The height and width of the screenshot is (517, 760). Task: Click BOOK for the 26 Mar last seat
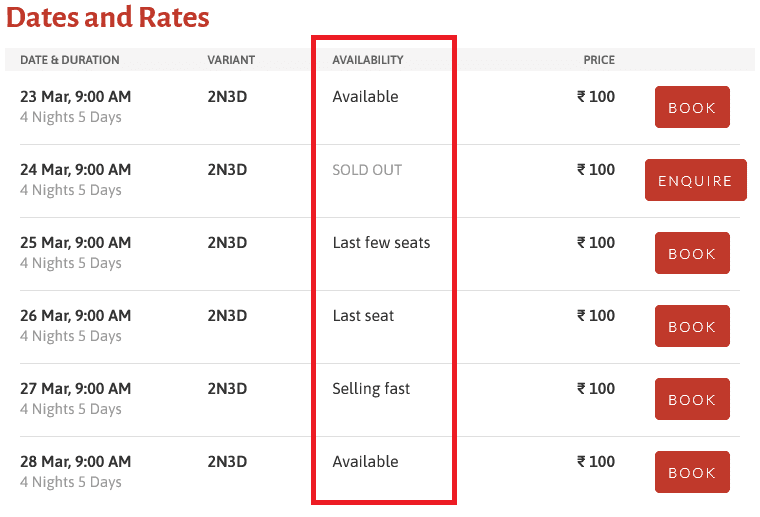click(x=692, y=326)
